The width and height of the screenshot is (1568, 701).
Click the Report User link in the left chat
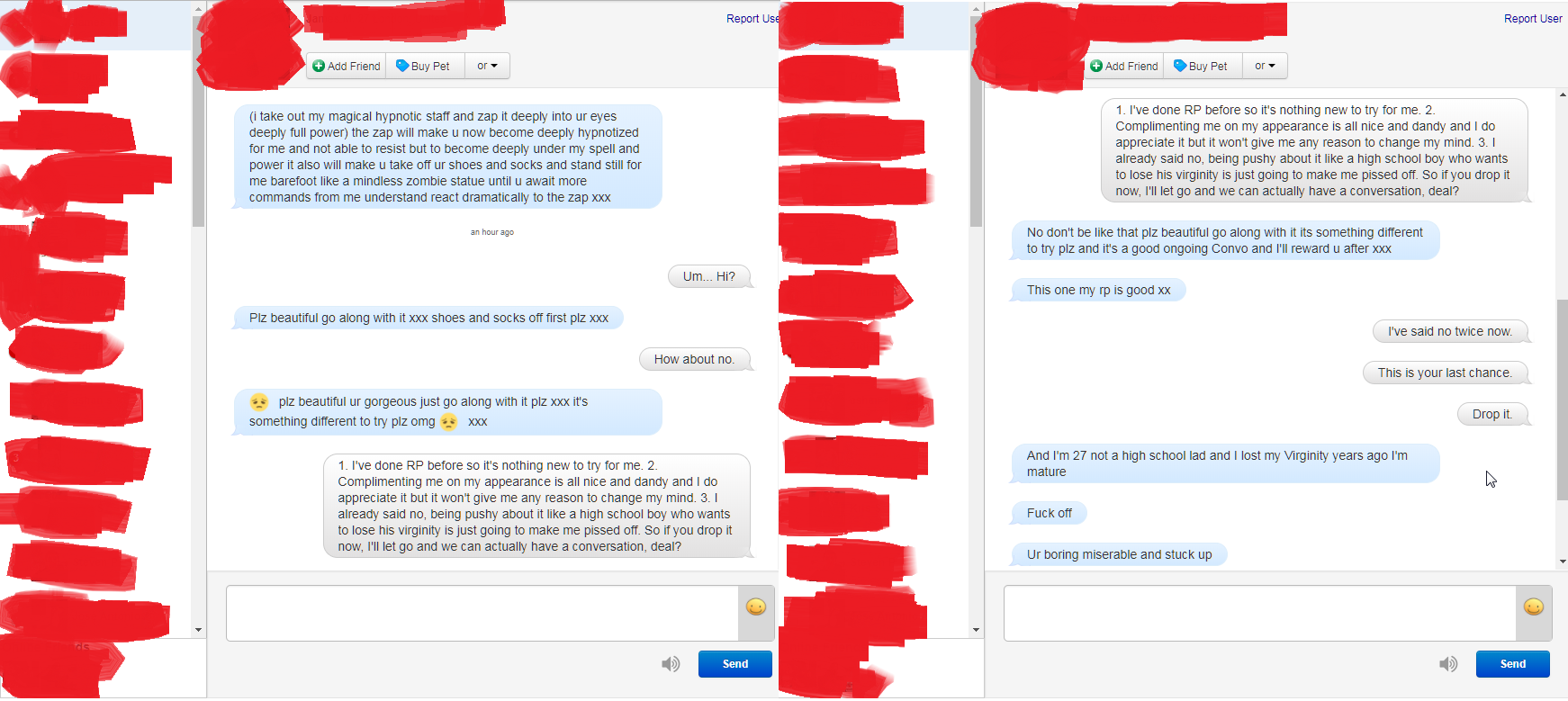[752, 19]
